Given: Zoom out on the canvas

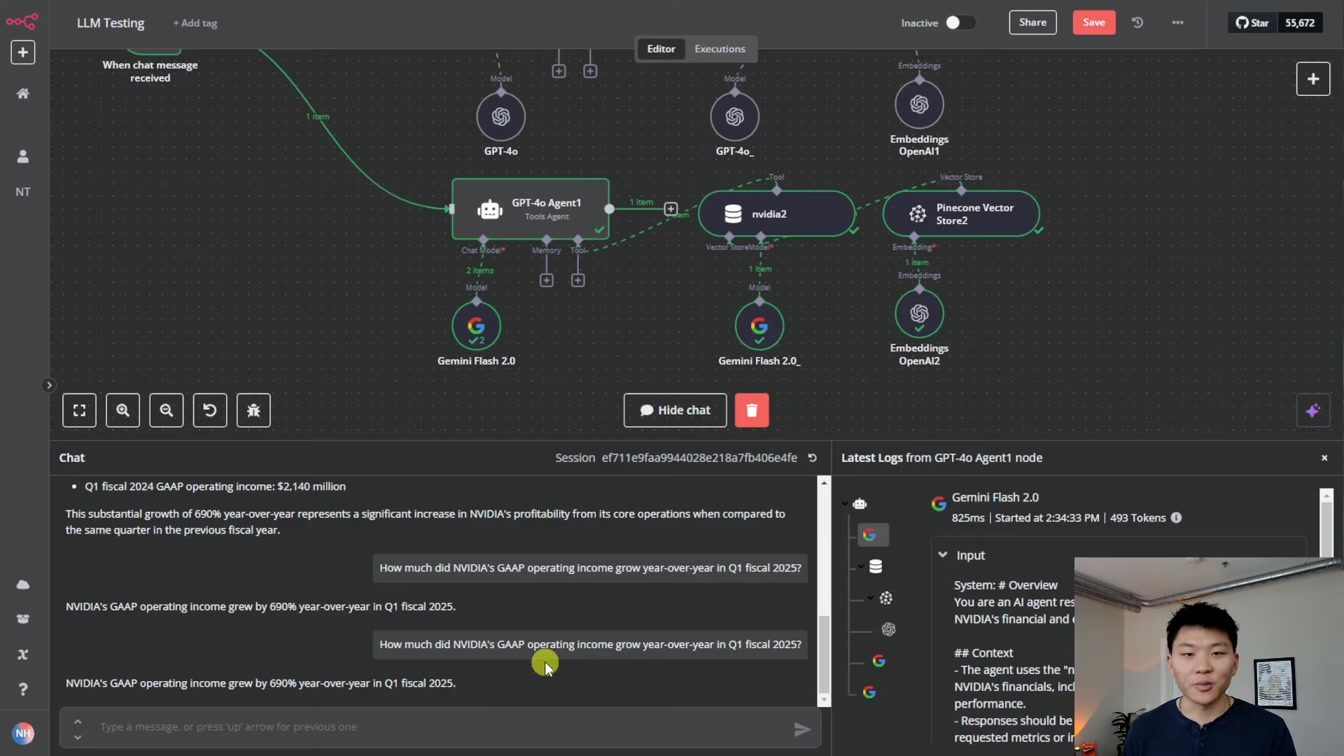Looking at the screenshot, I should [x=166, y=410].
